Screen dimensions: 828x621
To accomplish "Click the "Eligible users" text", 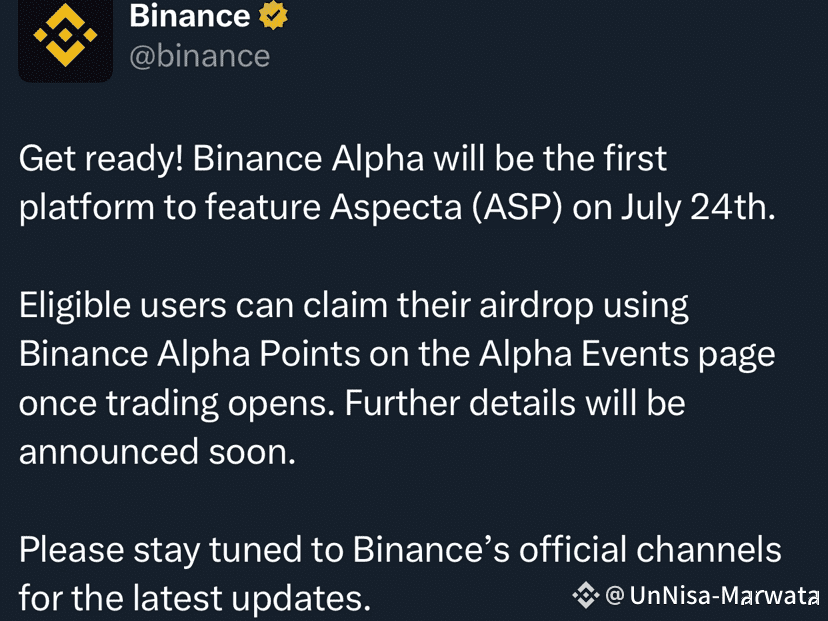I will [121, 306].
